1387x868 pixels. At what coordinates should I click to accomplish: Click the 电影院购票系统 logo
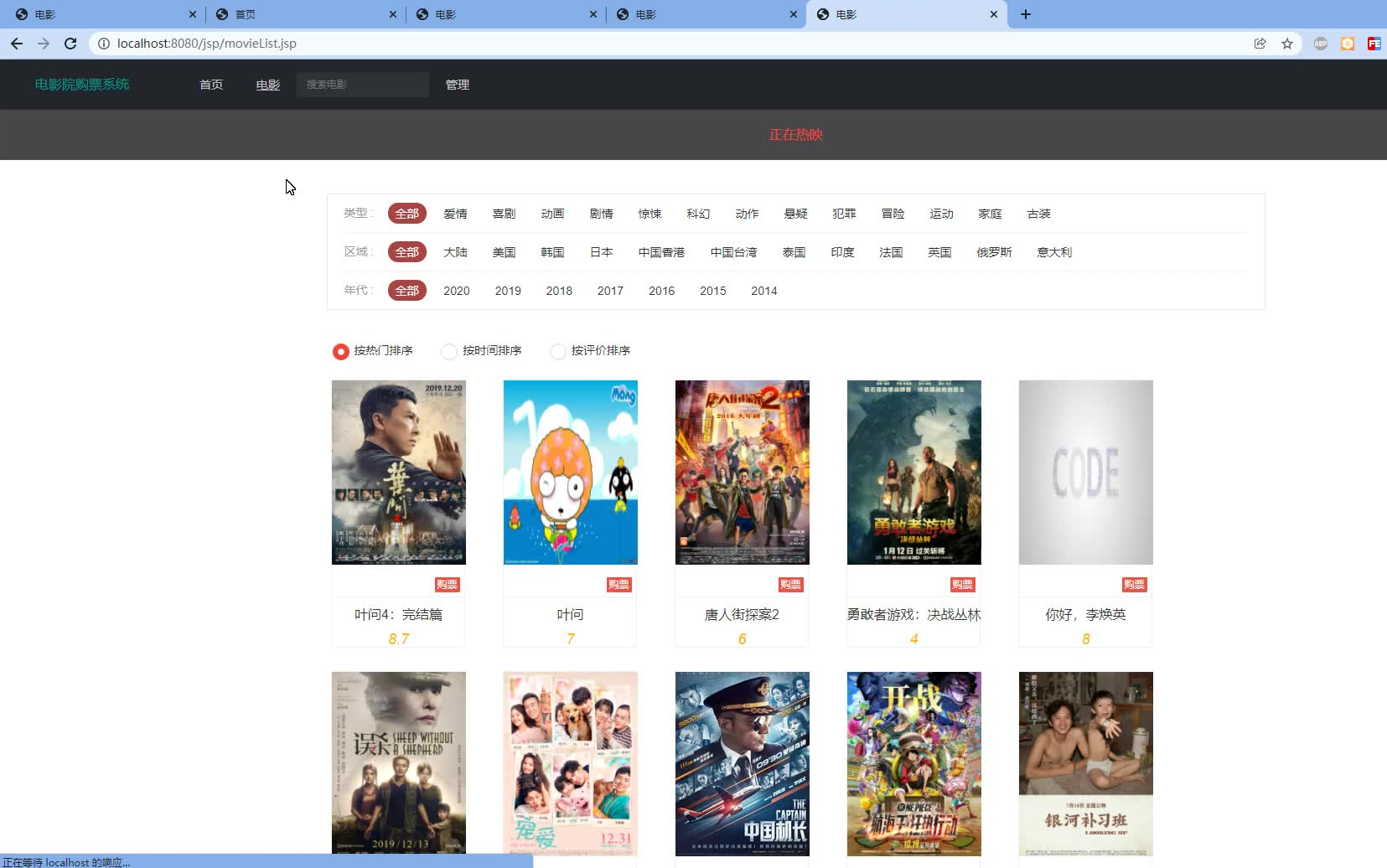(82, 84)
